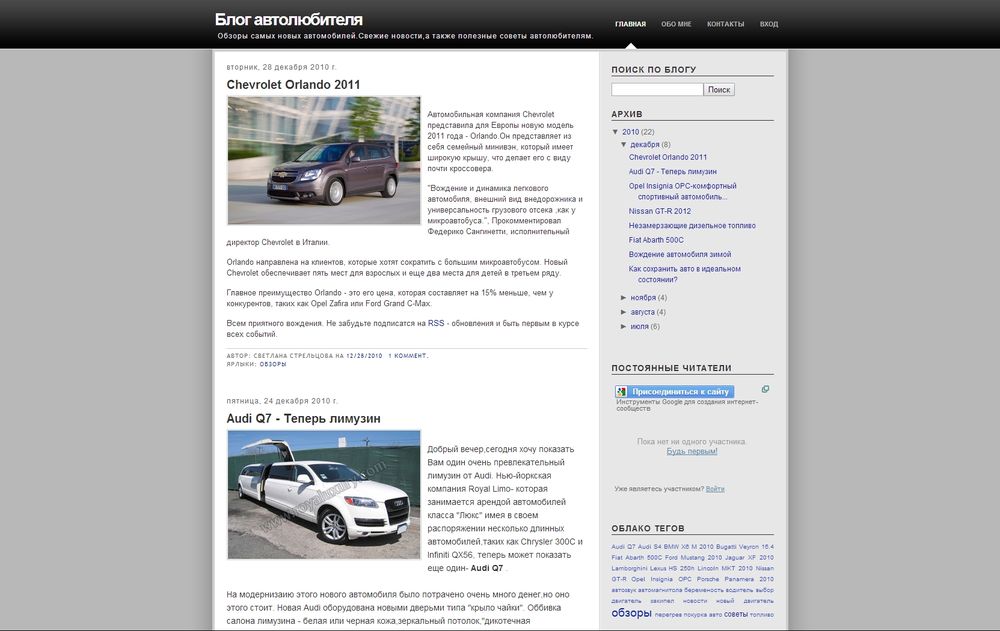Image resolution: width=1000 pixels, height=631 pixels.
Task: Open the Обо мне page
Action: [x=676, y=24]
